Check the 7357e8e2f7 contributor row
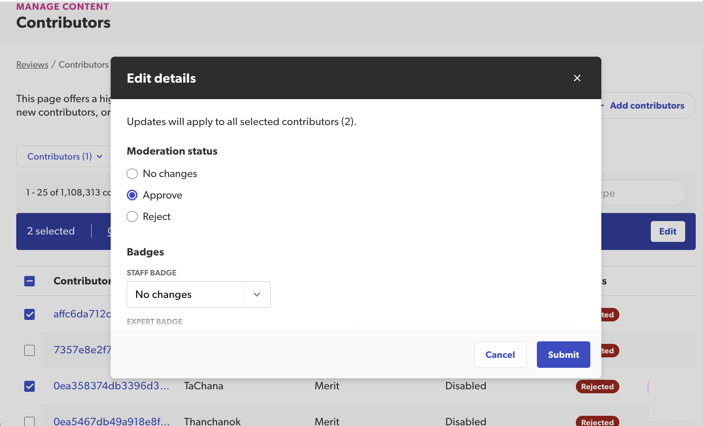 click(30, 350)
